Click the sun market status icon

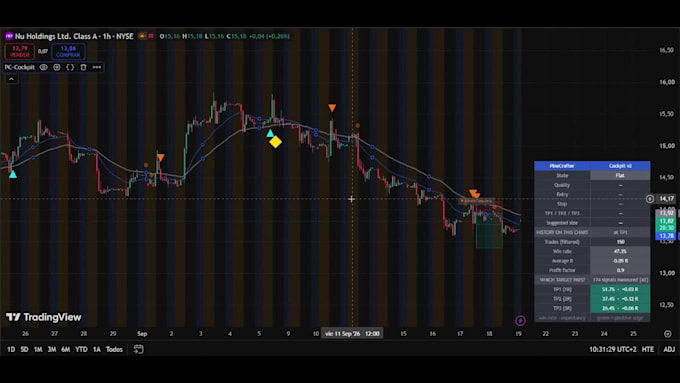click(x=142, y=36)
